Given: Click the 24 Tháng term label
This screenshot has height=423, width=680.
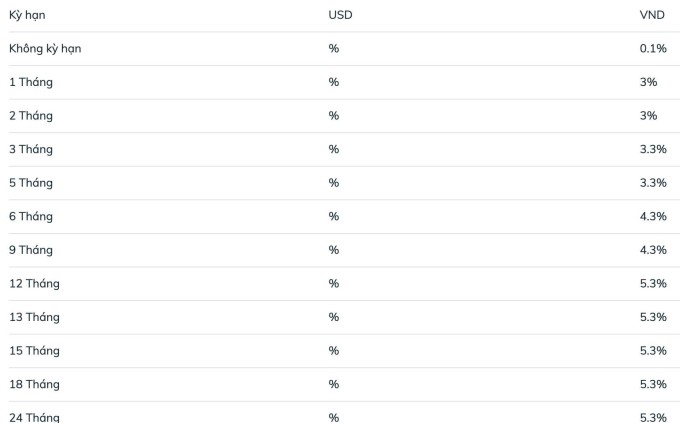Looking at the screenshot, I should click(x=34, y=417).
